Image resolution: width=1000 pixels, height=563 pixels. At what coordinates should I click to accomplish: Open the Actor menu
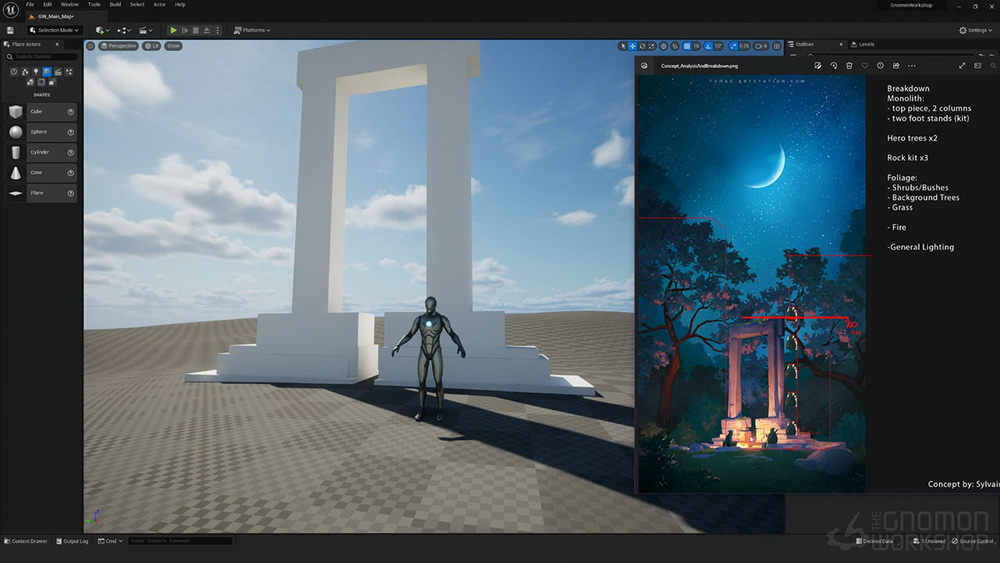point(159,4)
